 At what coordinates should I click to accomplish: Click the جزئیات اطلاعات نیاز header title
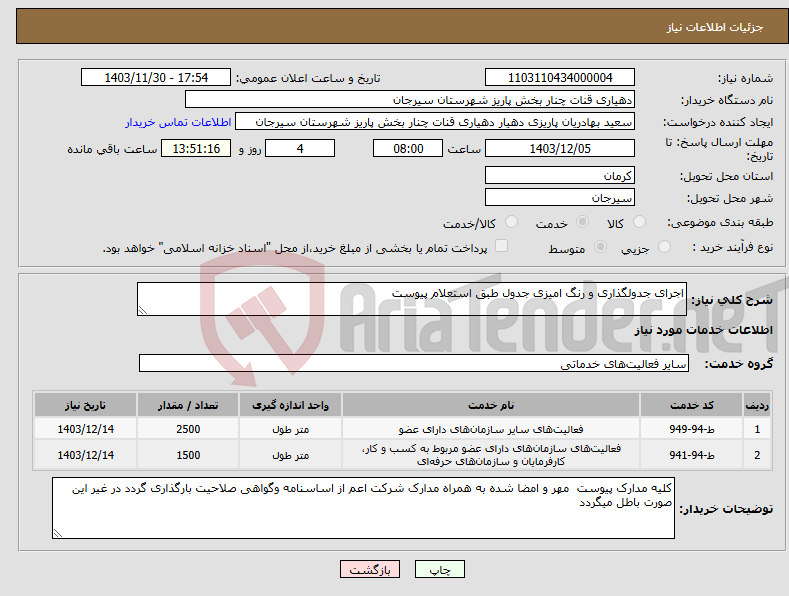(715, 27)
